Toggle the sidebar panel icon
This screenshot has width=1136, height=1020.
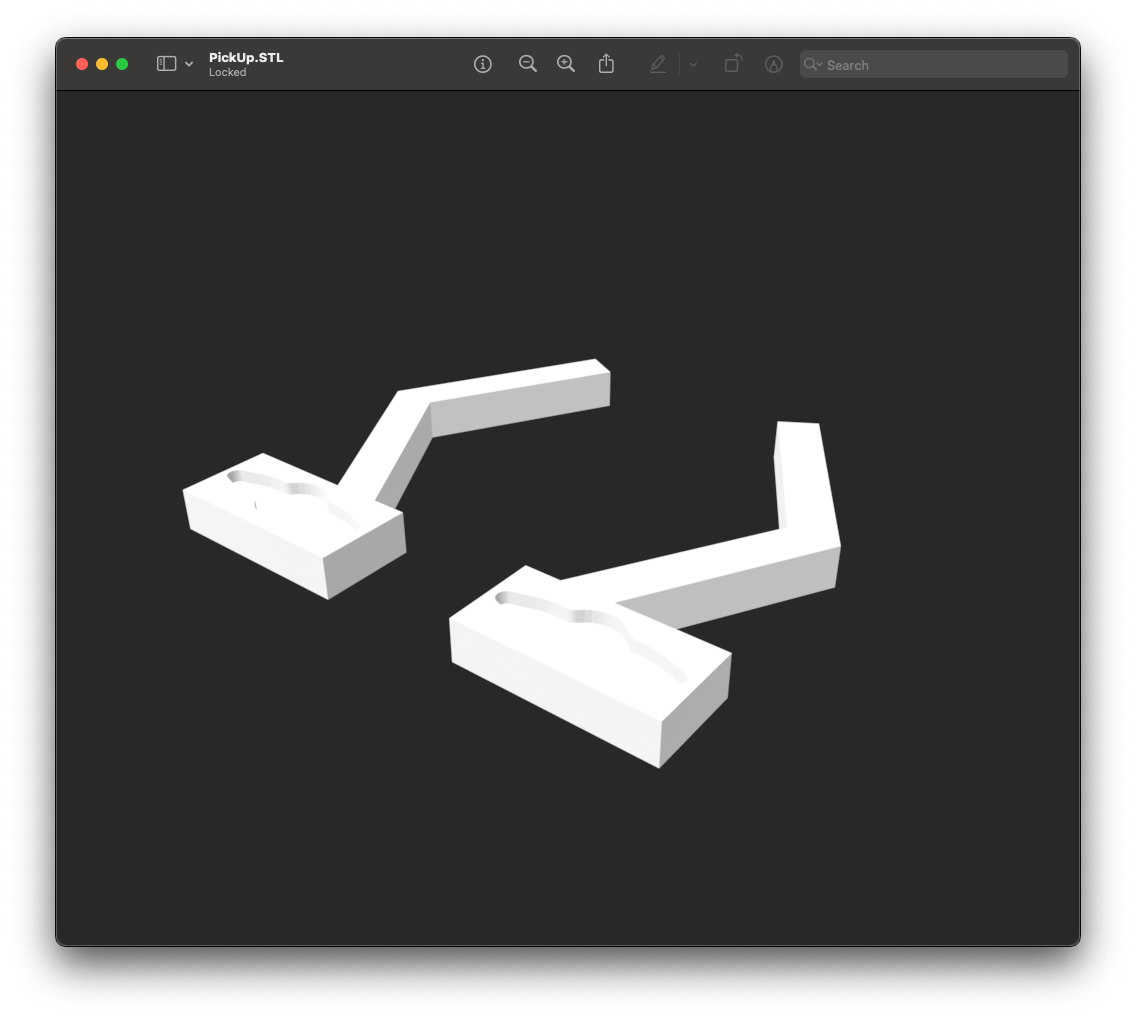point(166,64)
